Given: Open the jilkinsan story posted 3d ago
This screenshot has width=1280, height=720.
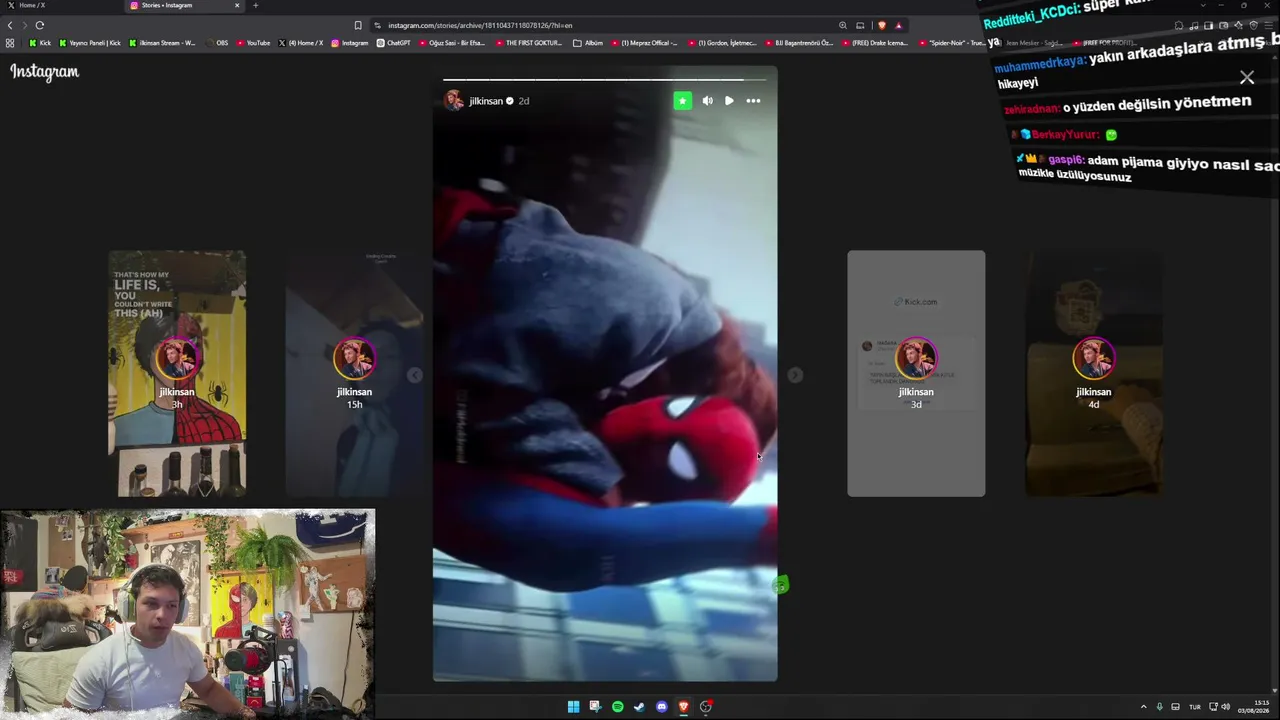Looking at the screenshot, I should click(916, 373).
